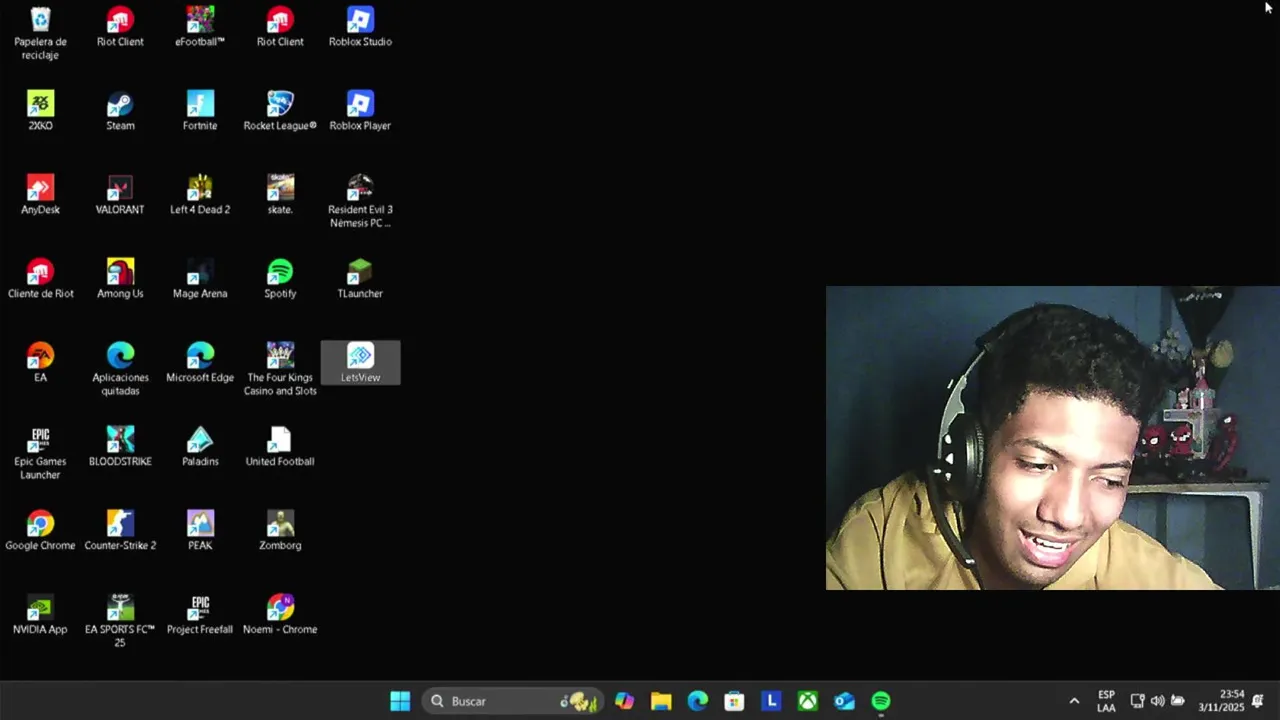Launch TLauncher from the desktop
This screenshot has width=1280, height=720.
pos(360,279)
